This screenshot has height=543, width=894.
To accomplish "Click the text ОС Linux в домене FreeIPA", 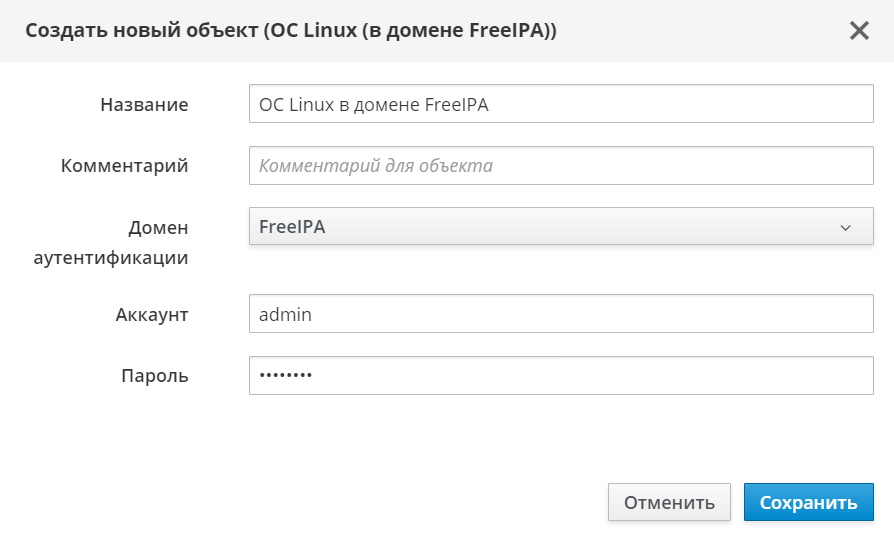I will point(373,104).
